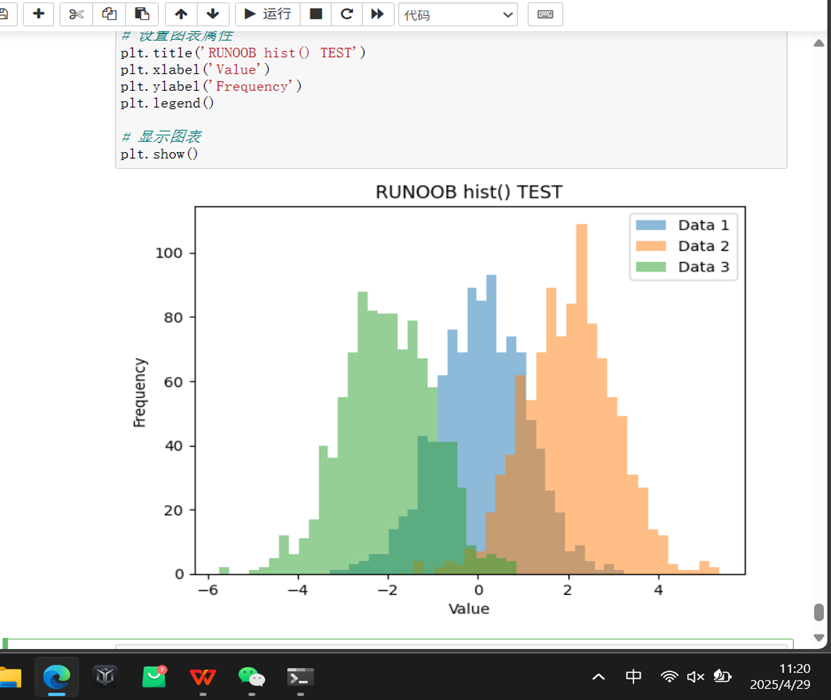831x700 pixels.
Task: Click the plt.title('RUNOOB hist() TEST') line
Action: click(x=243, y=53)
